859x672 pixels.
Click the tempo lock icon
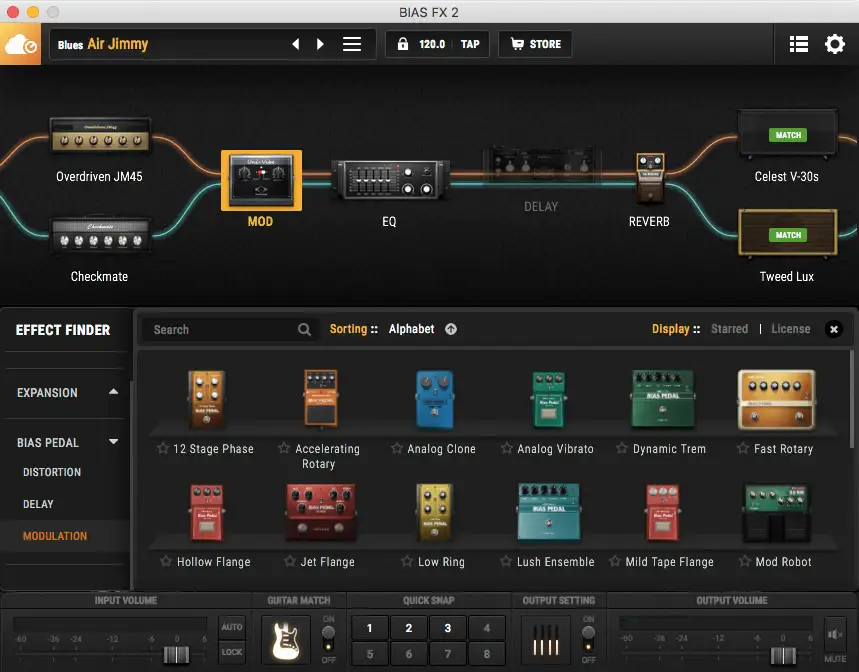coord(403,45)
